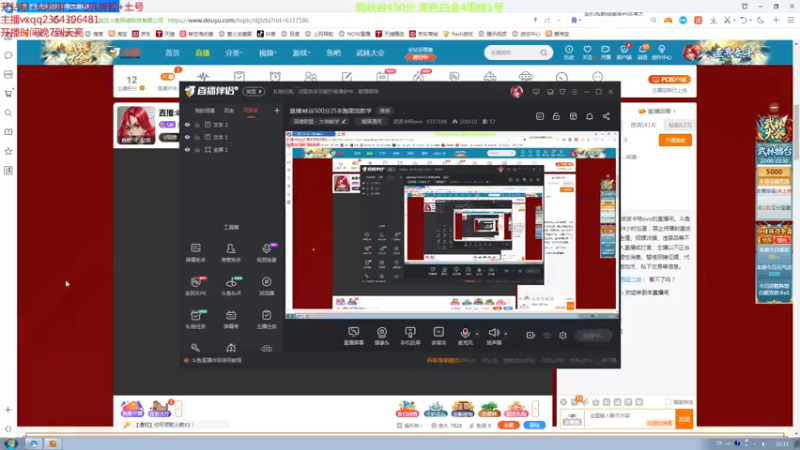This screenshot has height=450, width=800.
Task: Toggle preview eye icon near record
Action: 547,335
